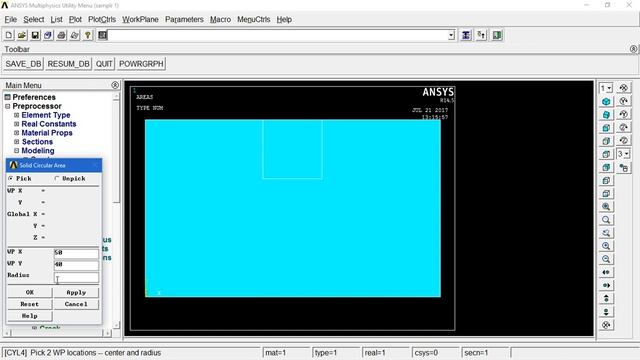Collapse the Modeling node
Image resolution: width=640 pixels, height=360 pixels.
coord(17,151)
